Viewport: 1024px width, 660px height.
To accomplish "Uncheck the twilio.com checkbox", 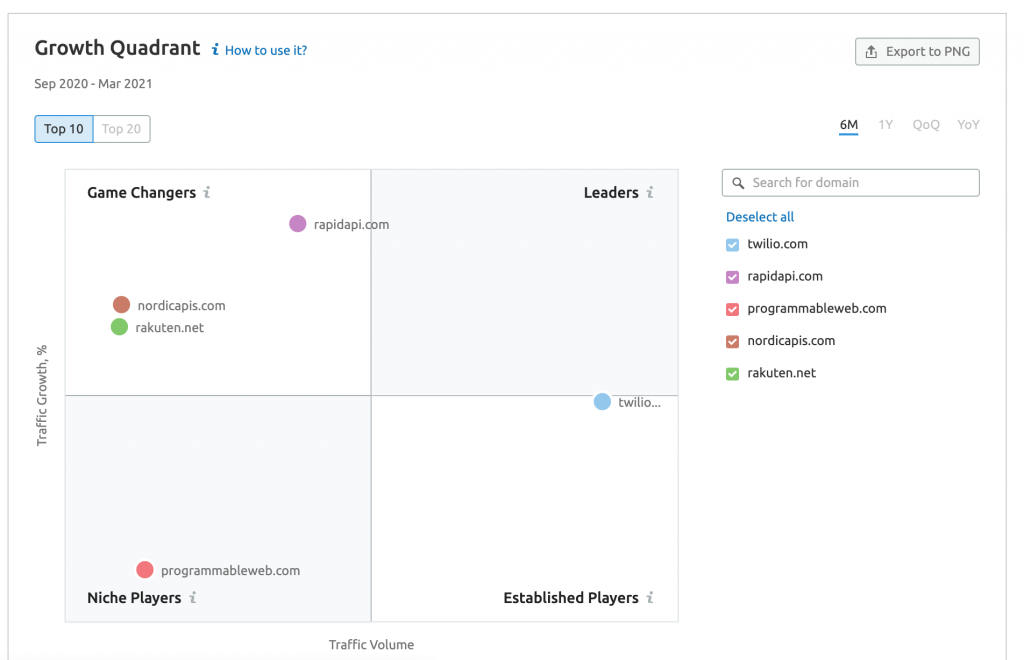I will point(733,245).
